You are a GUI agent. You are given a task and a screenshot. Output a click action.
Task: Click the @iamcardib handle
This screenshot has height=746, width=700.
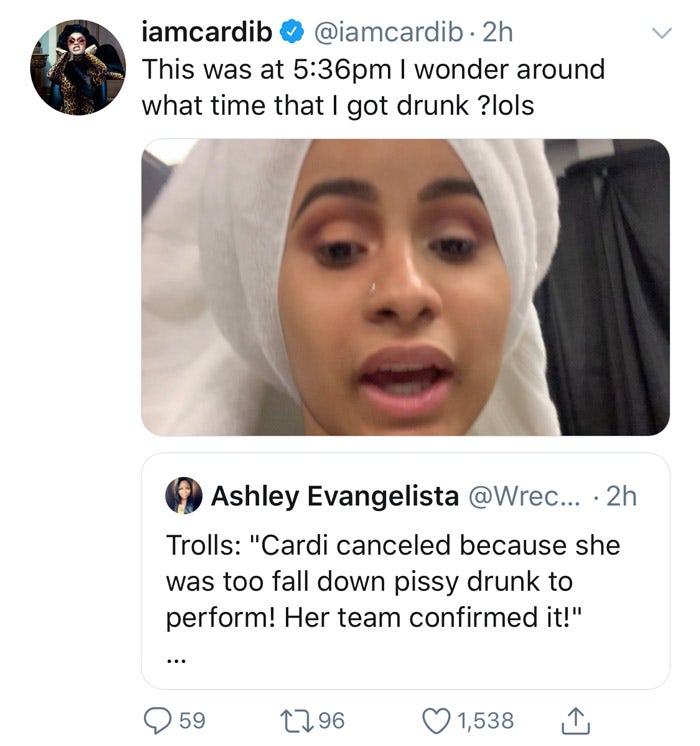(385, 34)
